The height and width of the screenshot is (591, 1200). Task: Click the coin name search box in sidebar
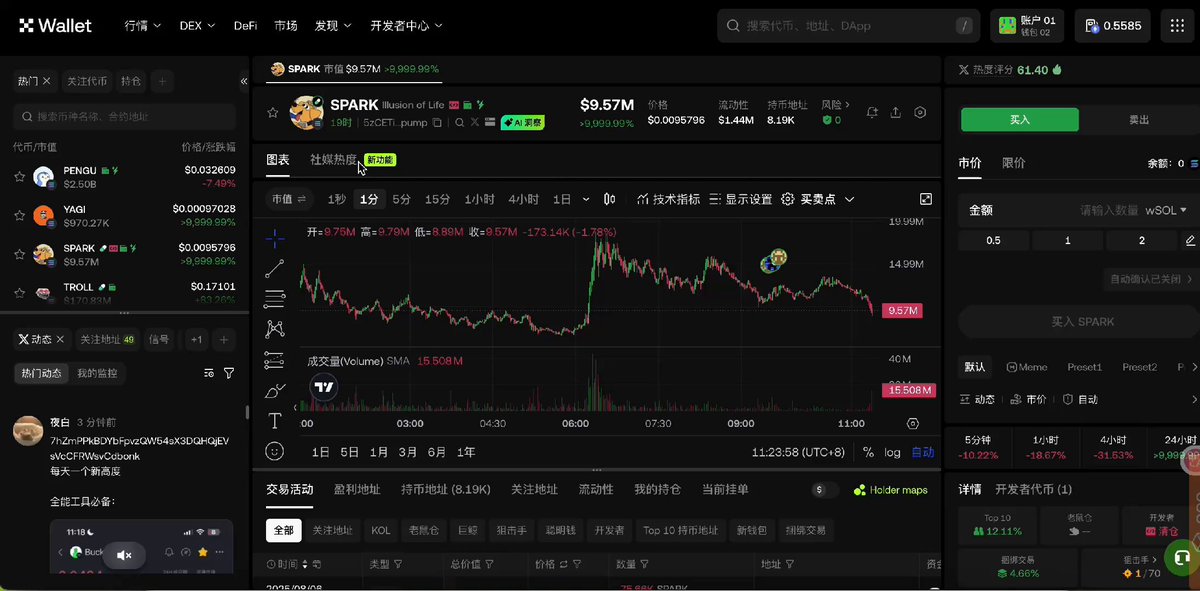pos(125,116)
